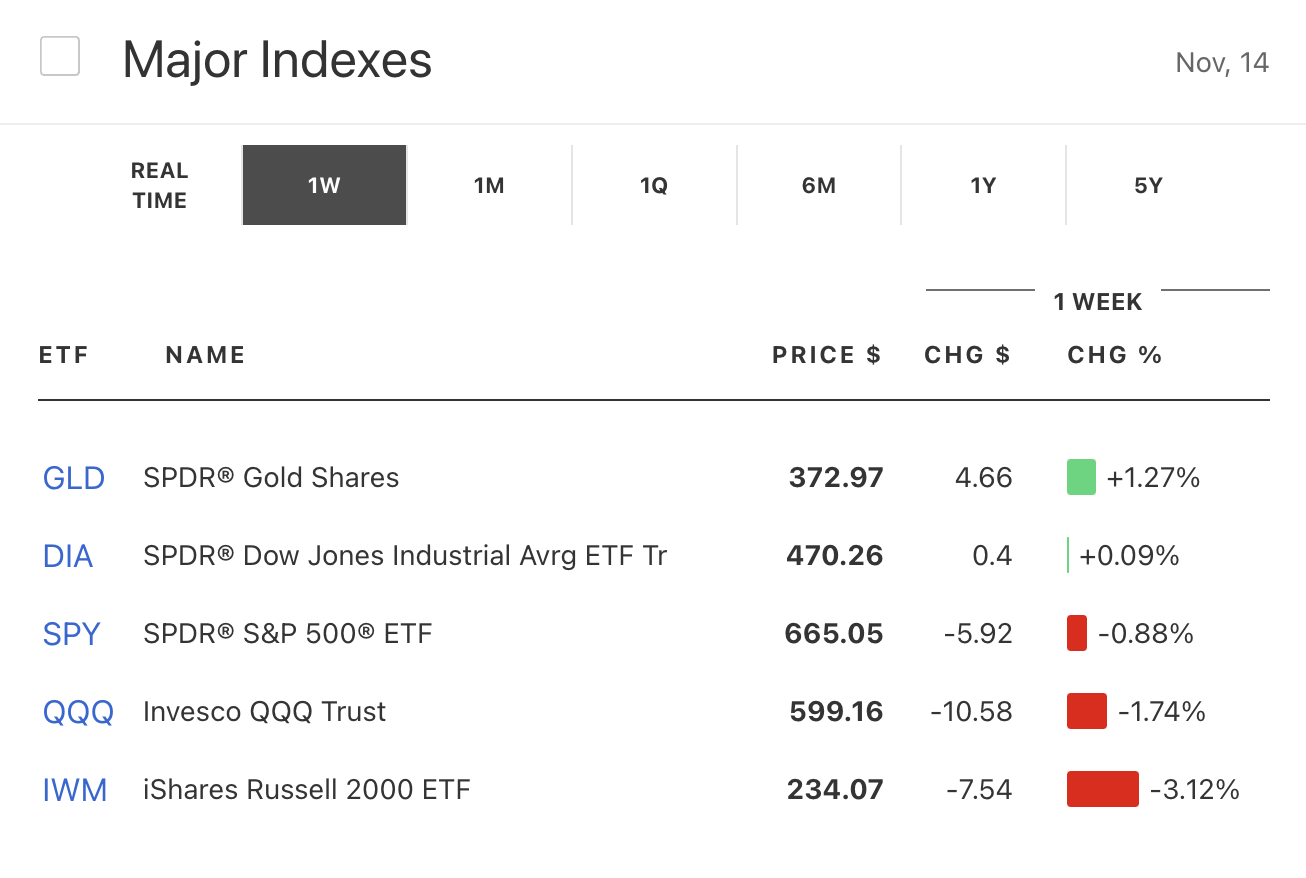Sort by the CHG % column header
Screen dimensions: 1306x878
coord(1115,355)
